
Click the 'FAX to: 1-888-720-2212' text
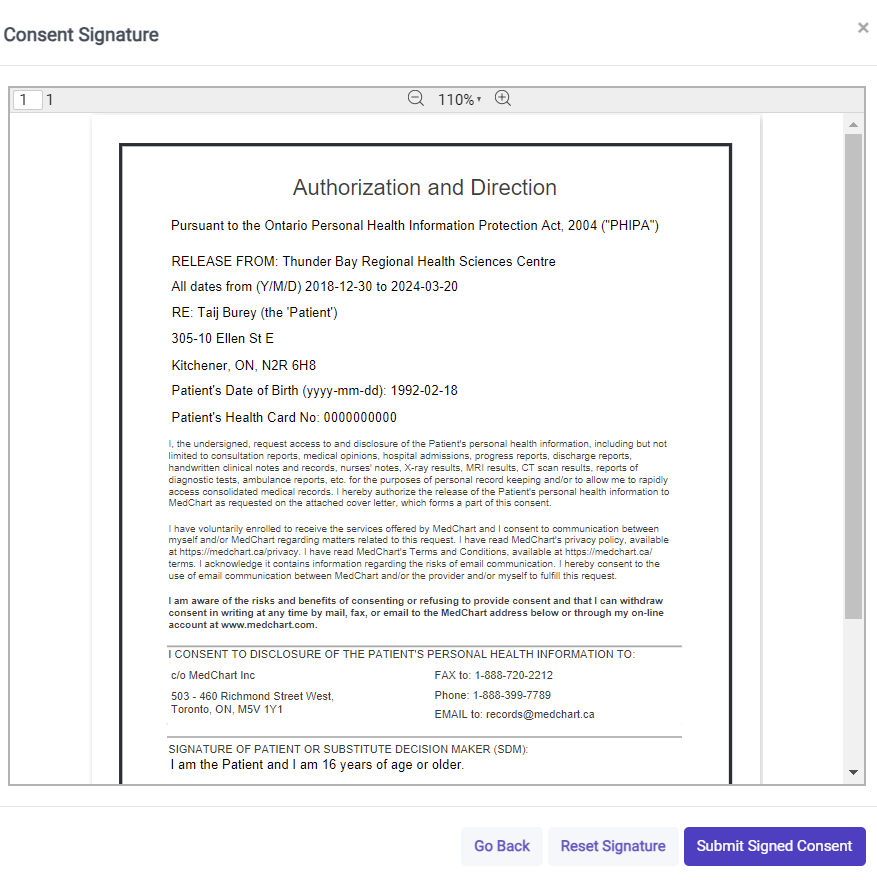point(494,675)
